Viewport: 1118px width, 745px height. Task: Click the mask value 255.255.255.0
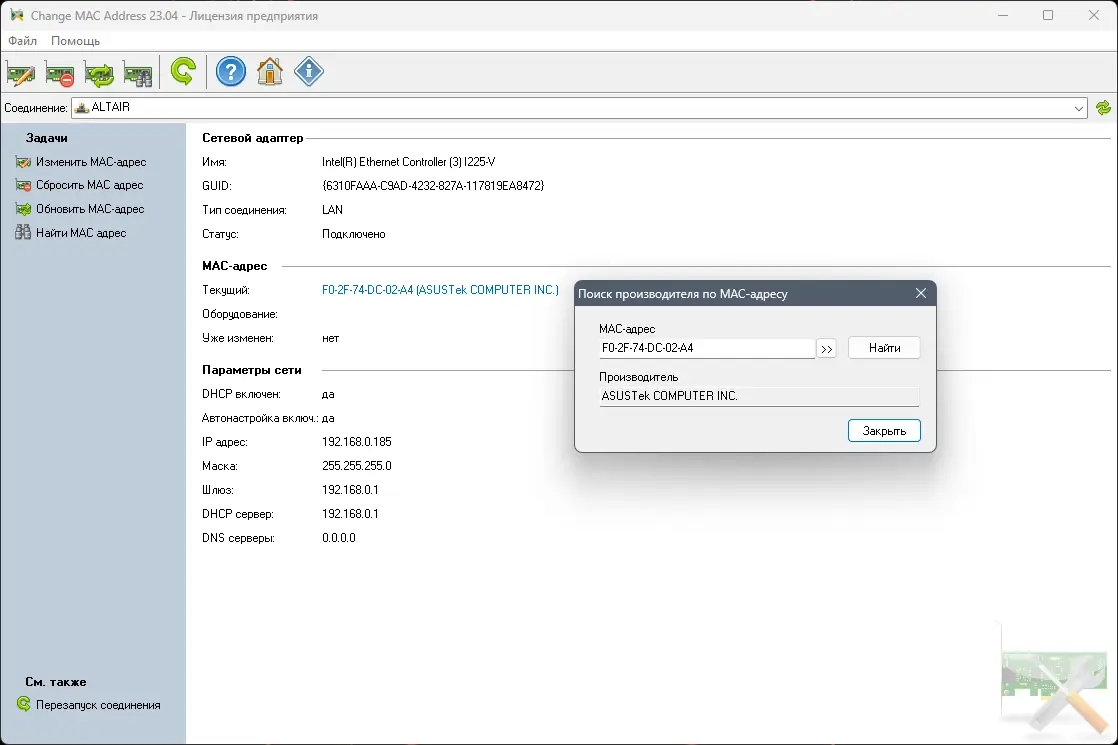pos(357,466)
